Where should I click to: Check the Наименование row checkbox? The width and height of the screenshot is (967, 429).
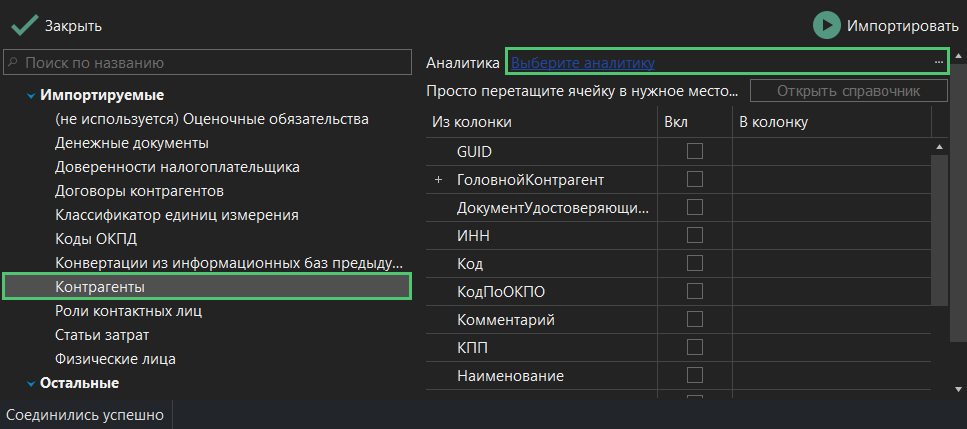point(695,376)
